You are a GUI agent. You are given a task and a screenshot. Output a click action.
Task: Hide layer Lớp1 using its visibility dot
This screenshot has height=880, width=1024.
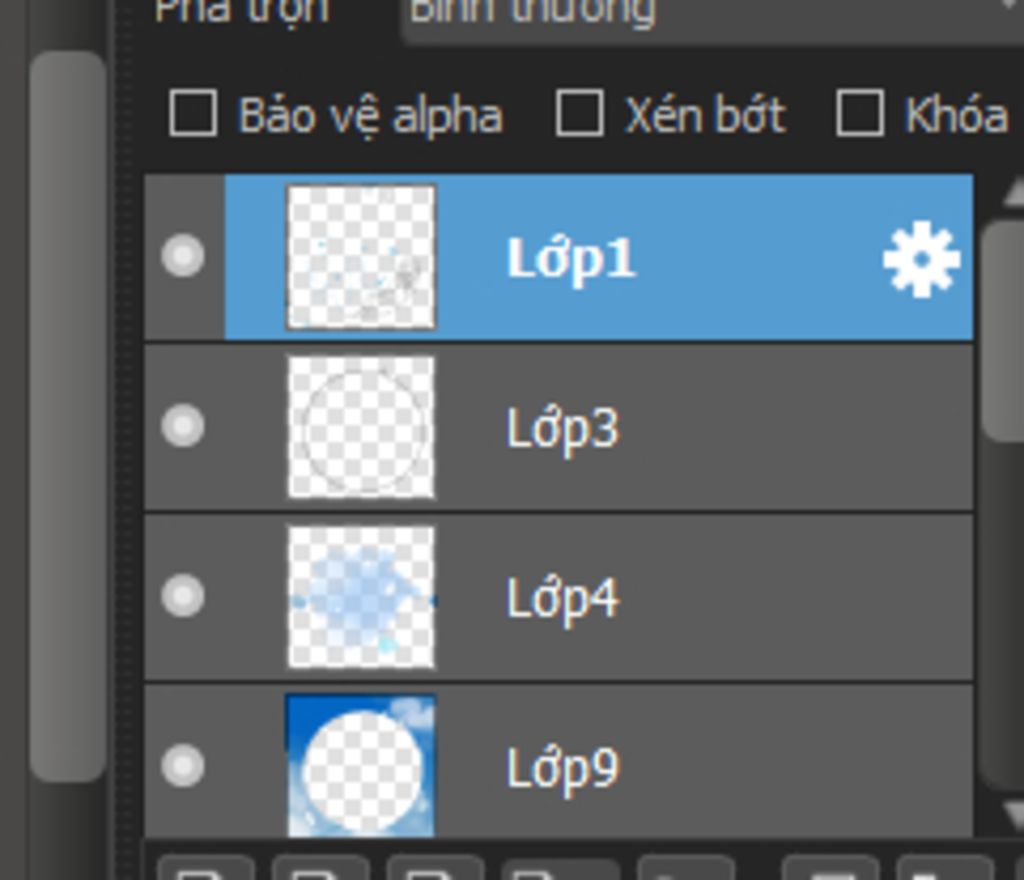pyautogui.click(x=183, y=255)
